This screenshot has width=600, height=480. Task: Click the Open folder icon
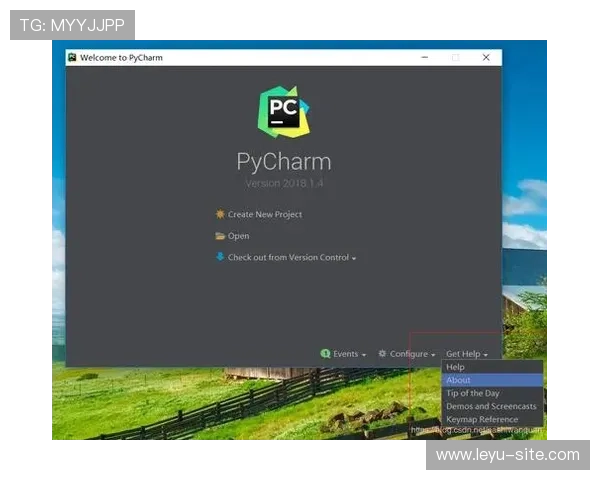point(220,236)
